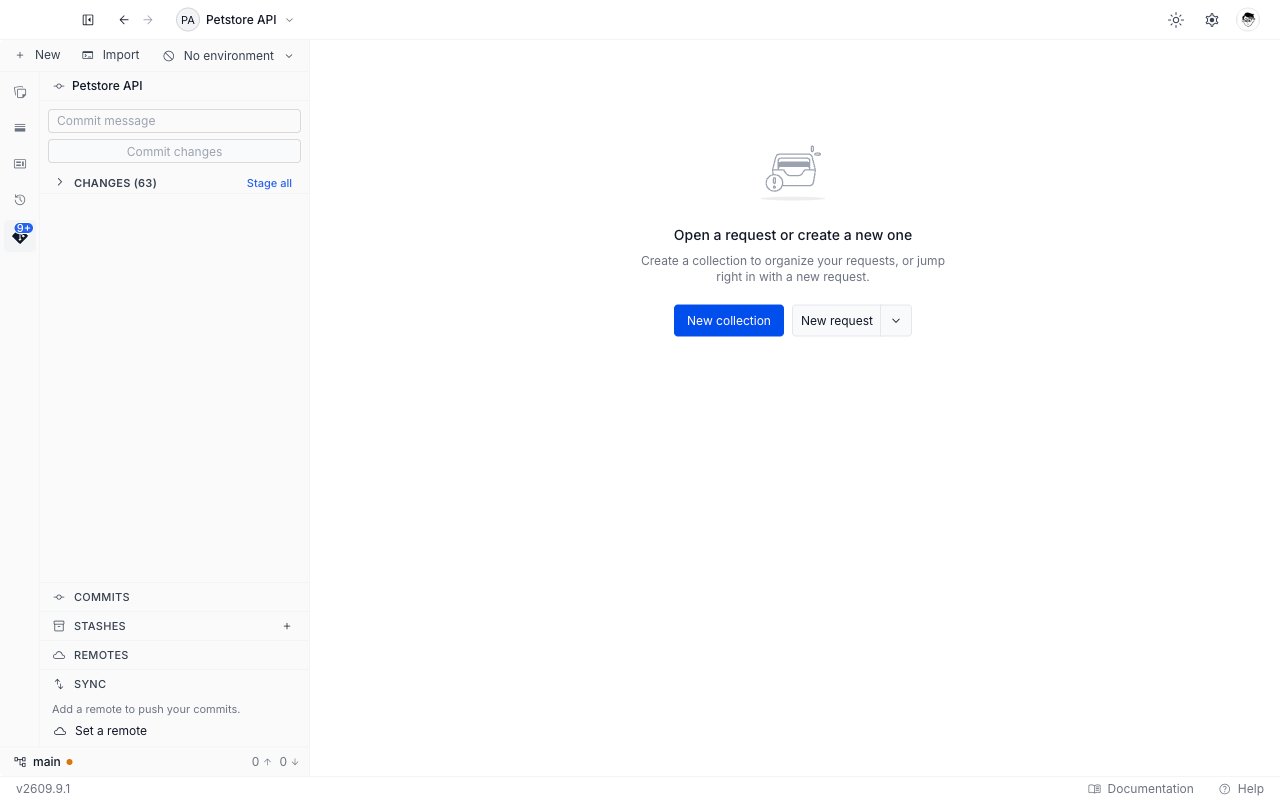1280x800 pixels.
Task: Open settings via the gear icon
Action: (1212, 20)
